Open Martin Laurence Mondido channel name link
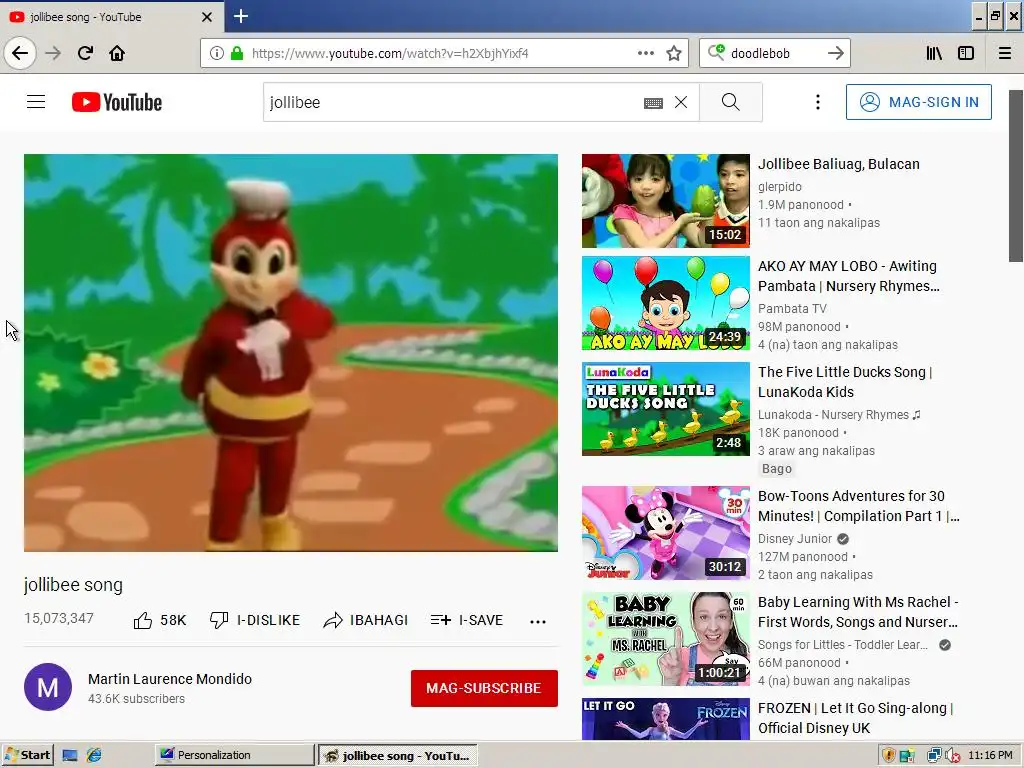Screen dimensions: 1024x768 pyautogui.click(x=170, y=679)
